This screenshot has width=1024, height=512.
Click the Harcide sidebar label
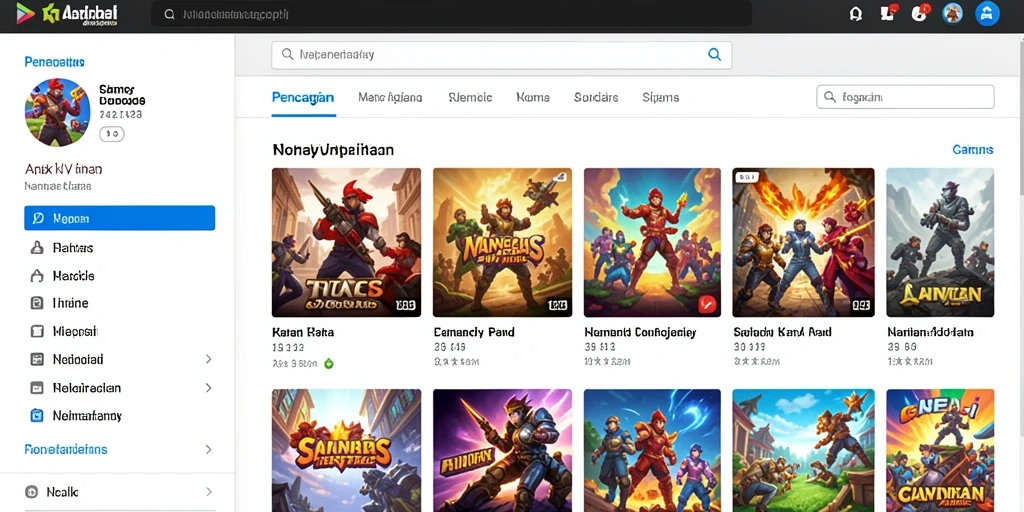tap(73, 276)
